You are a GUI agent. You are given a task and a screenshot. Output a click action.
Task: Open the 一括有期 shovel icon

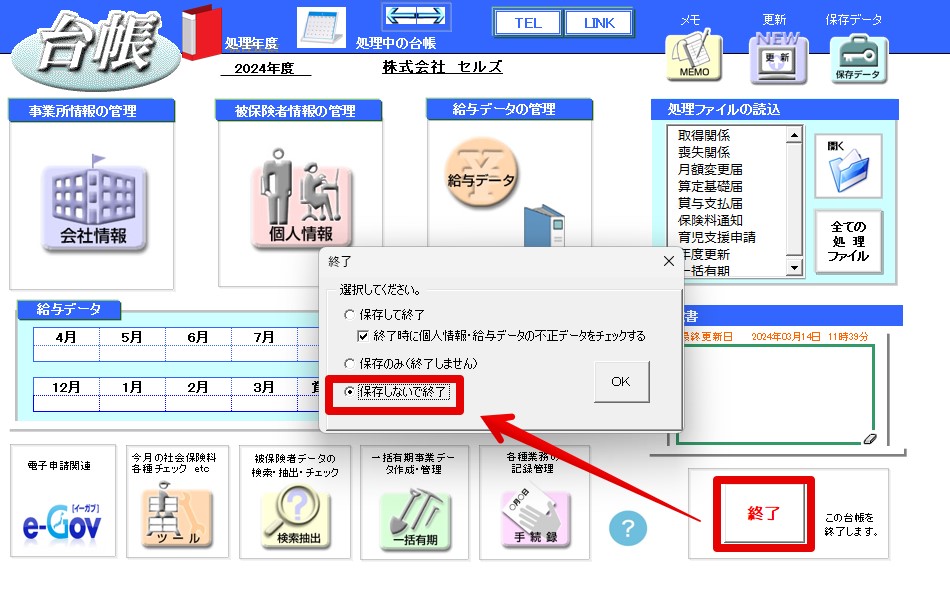[415, 520]
